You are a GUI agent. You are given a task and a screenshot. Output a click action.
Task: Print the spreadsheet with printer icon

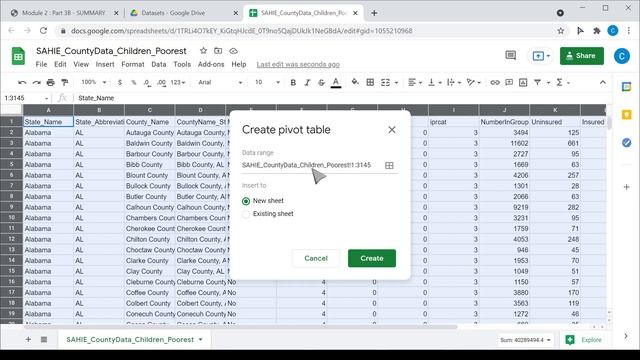coord(50,82)
